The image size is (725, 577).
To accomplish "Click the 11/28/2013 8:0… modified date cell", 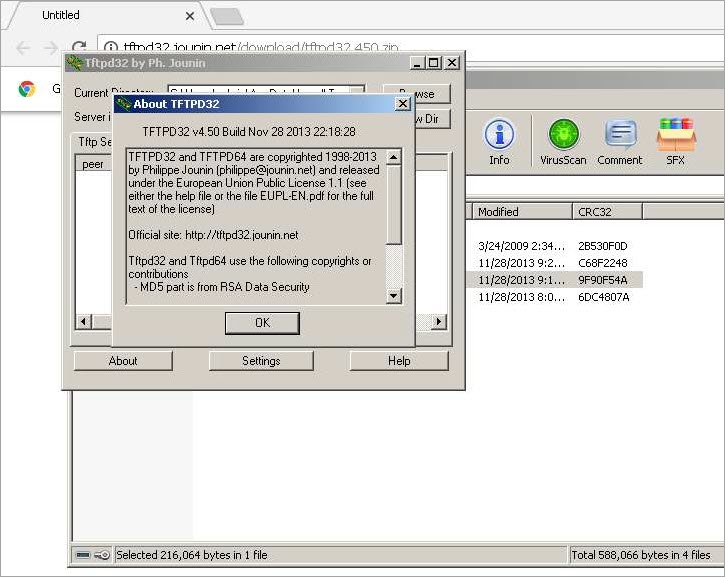I will pos(522,297).
